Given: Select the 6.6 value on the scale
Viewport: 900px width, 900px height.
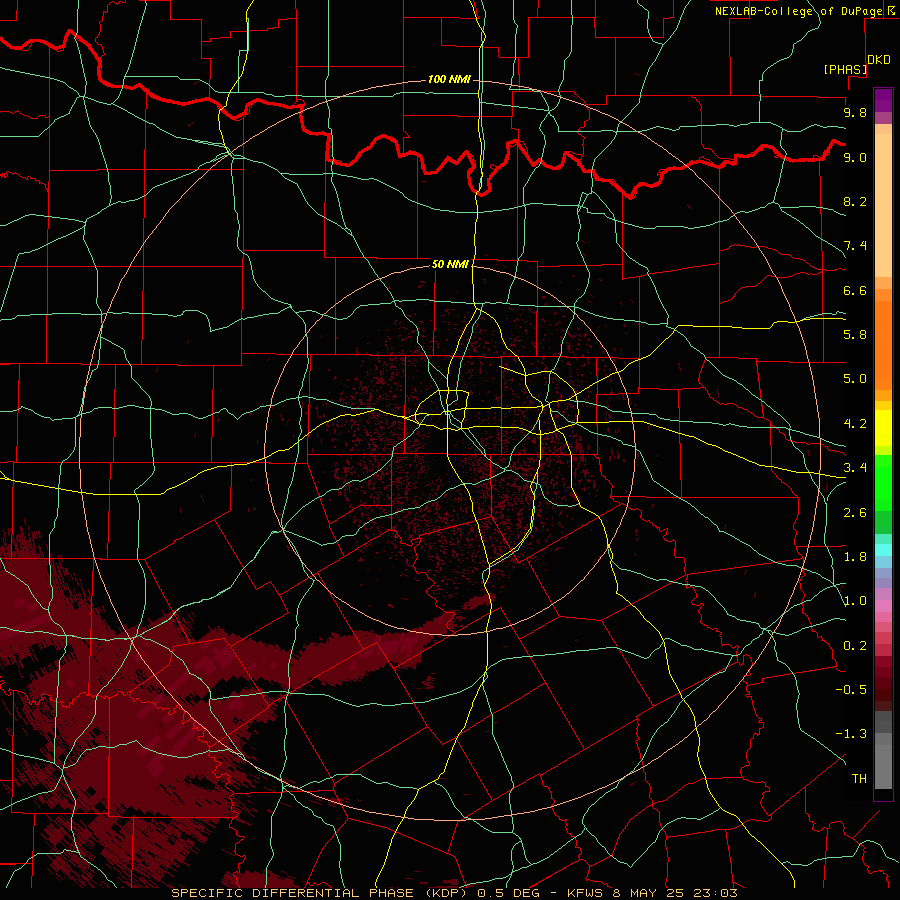Looking at the screenshot, I should point(855,290).
